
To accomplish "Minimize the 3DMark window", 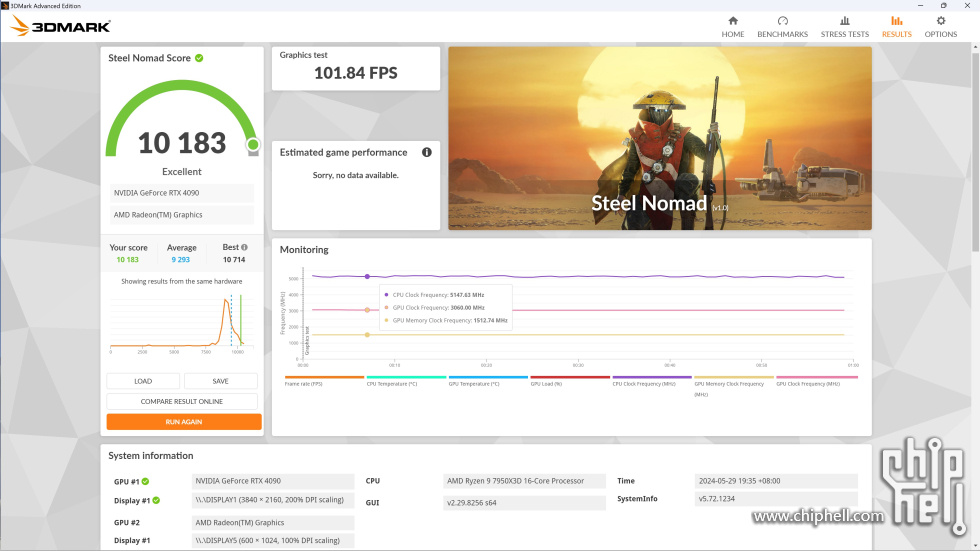I will point(920,6).
